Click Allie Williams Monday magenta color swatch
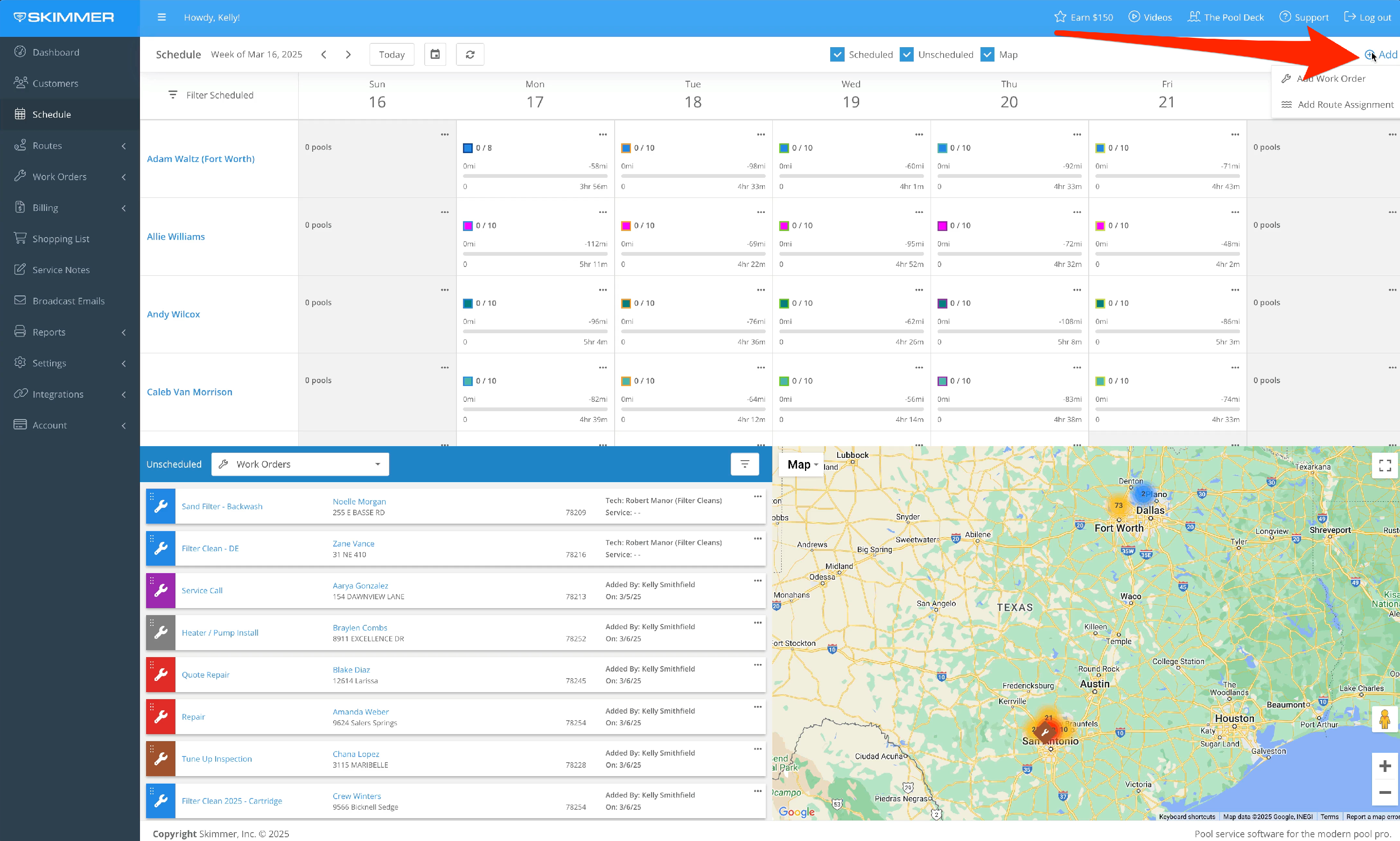 (x=468, y=225)
